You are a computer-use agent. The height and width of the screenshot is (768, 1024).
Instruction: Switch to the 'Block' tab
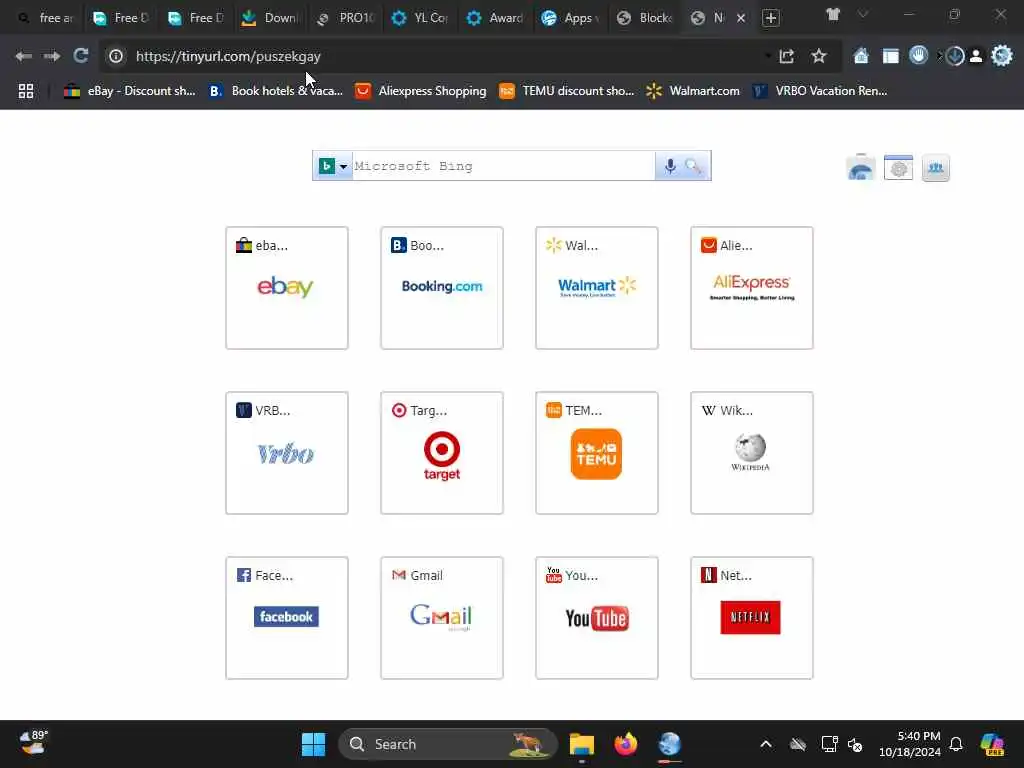pyautogui.click(x=645, y=18)
